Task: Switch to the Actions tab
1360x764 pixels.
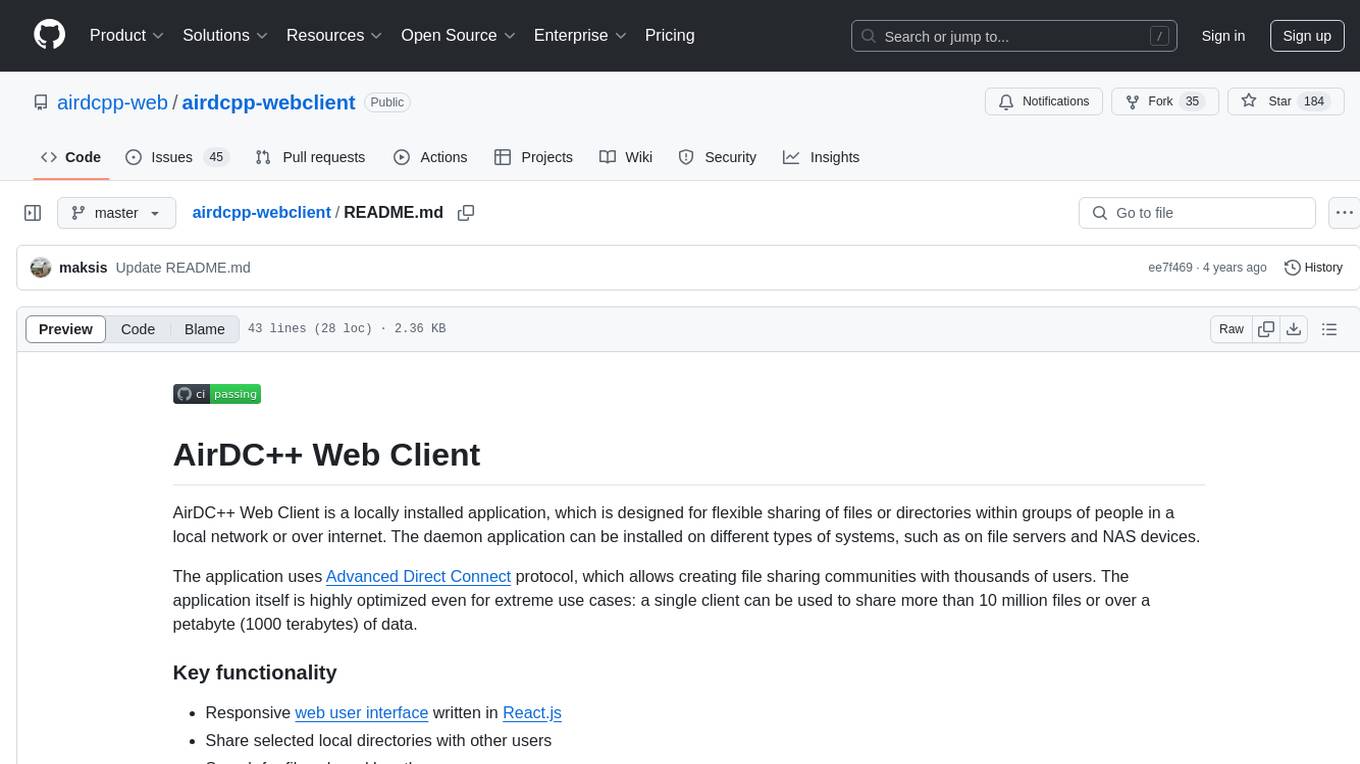Action: tap(430, 157)
